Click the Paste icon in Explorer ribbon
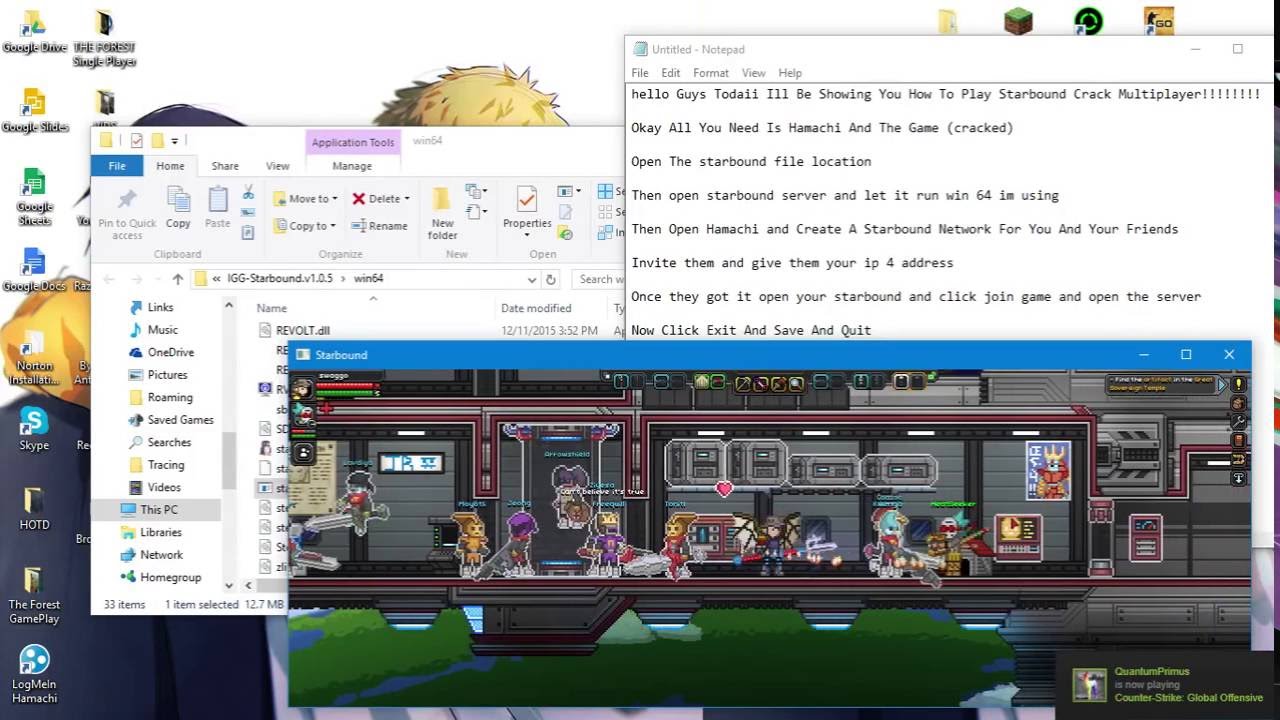Viewport: 1280px width, 720px height. (217, 208)
